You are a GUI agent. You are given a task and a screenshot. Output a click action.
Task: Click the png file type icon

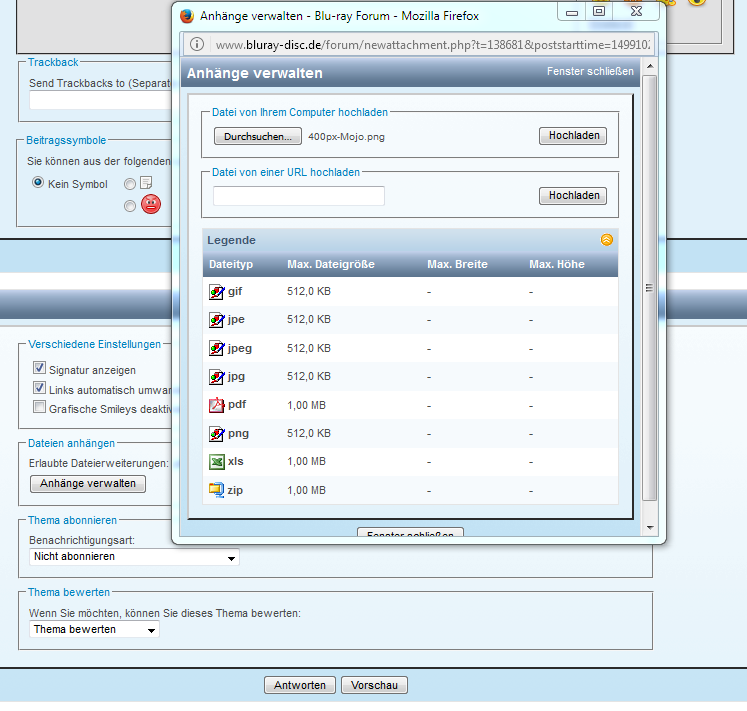point(216,434)
